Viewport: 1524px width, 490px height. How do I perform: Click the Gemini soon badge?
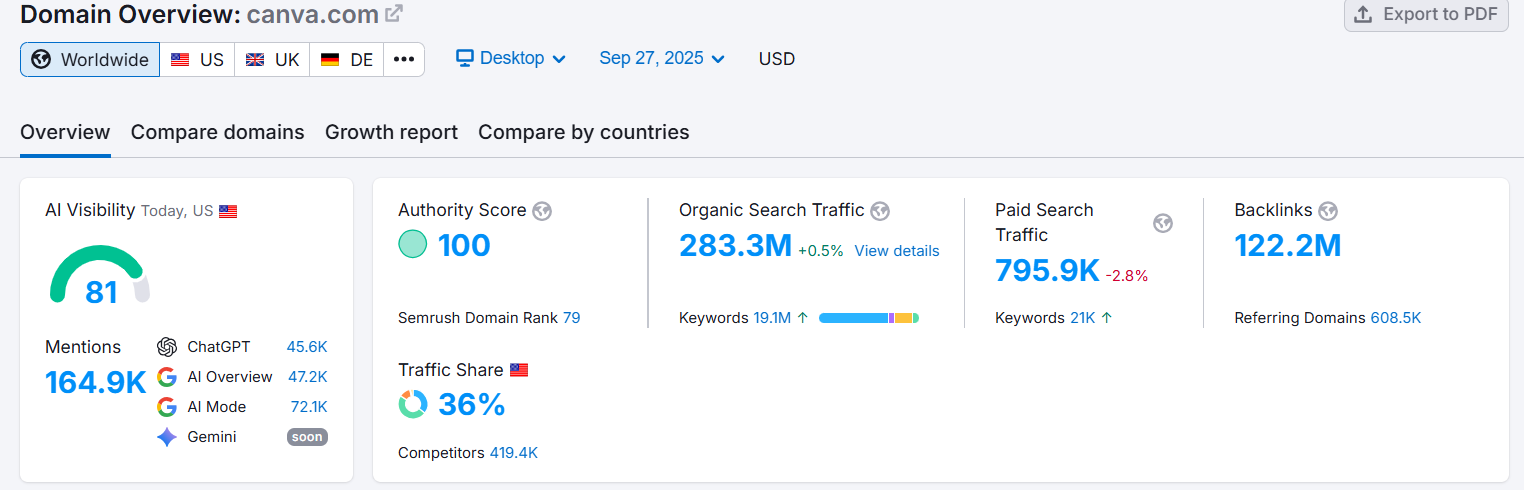307,437
